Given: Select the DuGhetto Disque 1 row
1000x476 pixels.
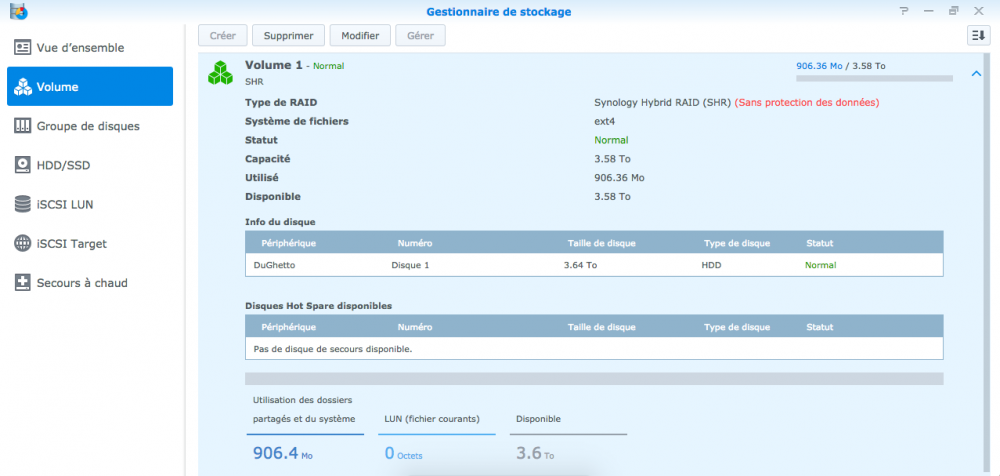Looking at the screenshot, I should pos(594,265).
